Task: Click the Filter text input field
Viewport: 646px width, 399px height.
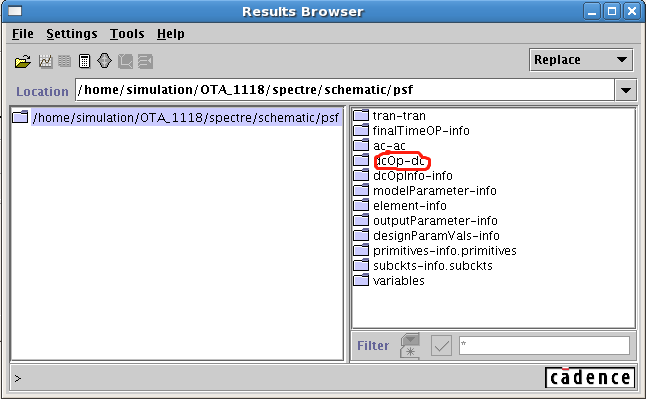Action: pyautogui.click(x=544, y=345)
